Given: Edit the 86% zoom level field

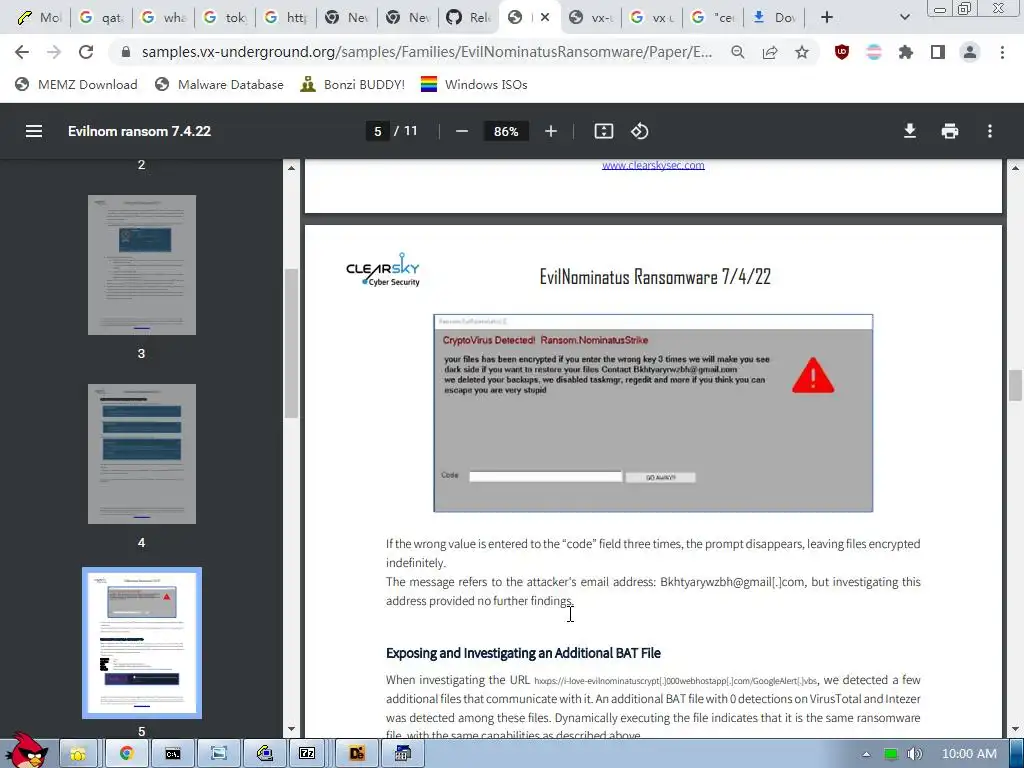Looking at the screenshot, I should pos(505,131).
